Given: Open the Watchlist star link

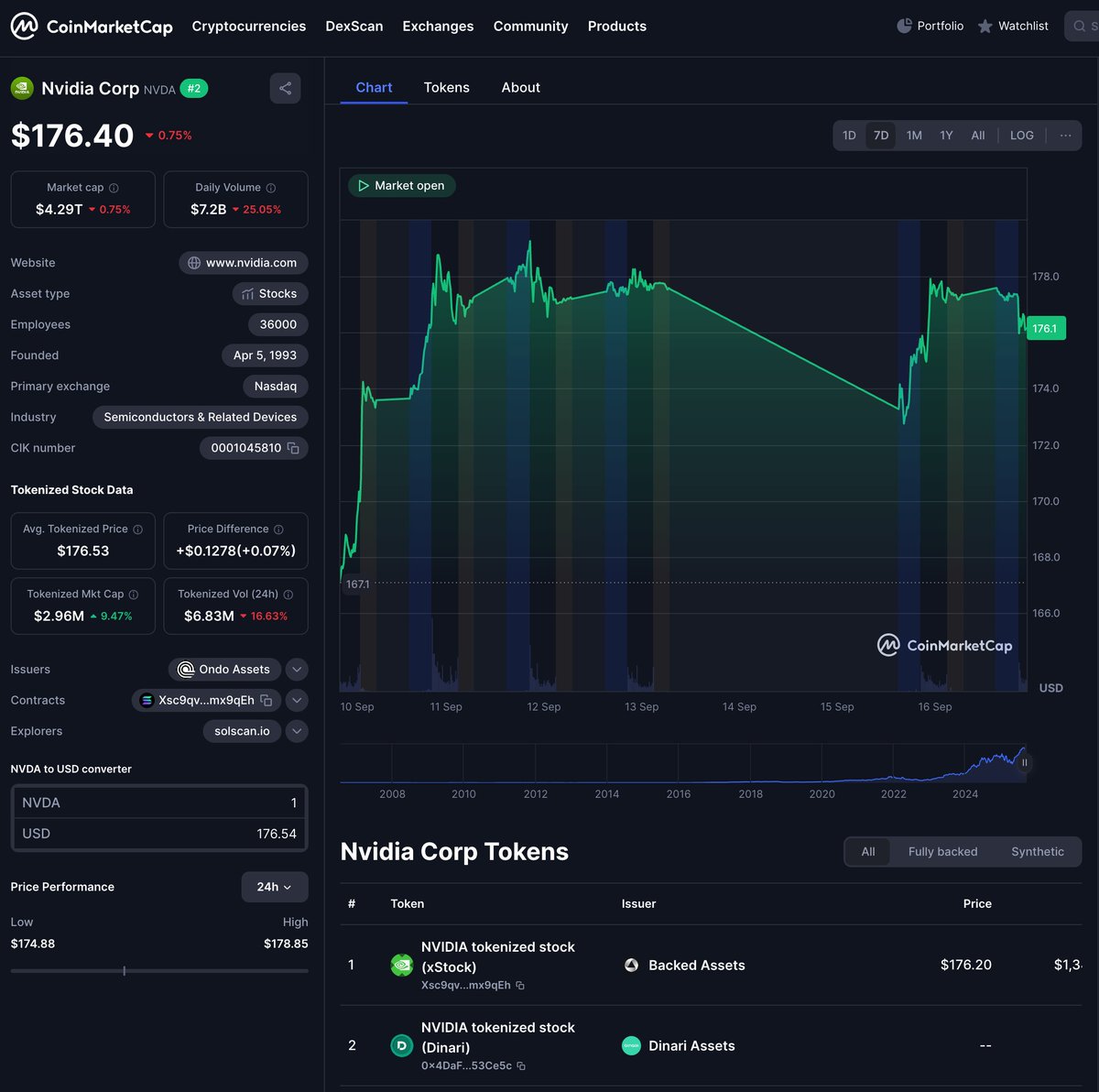Looking at the screenshot, I should pyautogui.click(x=1013, y=26).
